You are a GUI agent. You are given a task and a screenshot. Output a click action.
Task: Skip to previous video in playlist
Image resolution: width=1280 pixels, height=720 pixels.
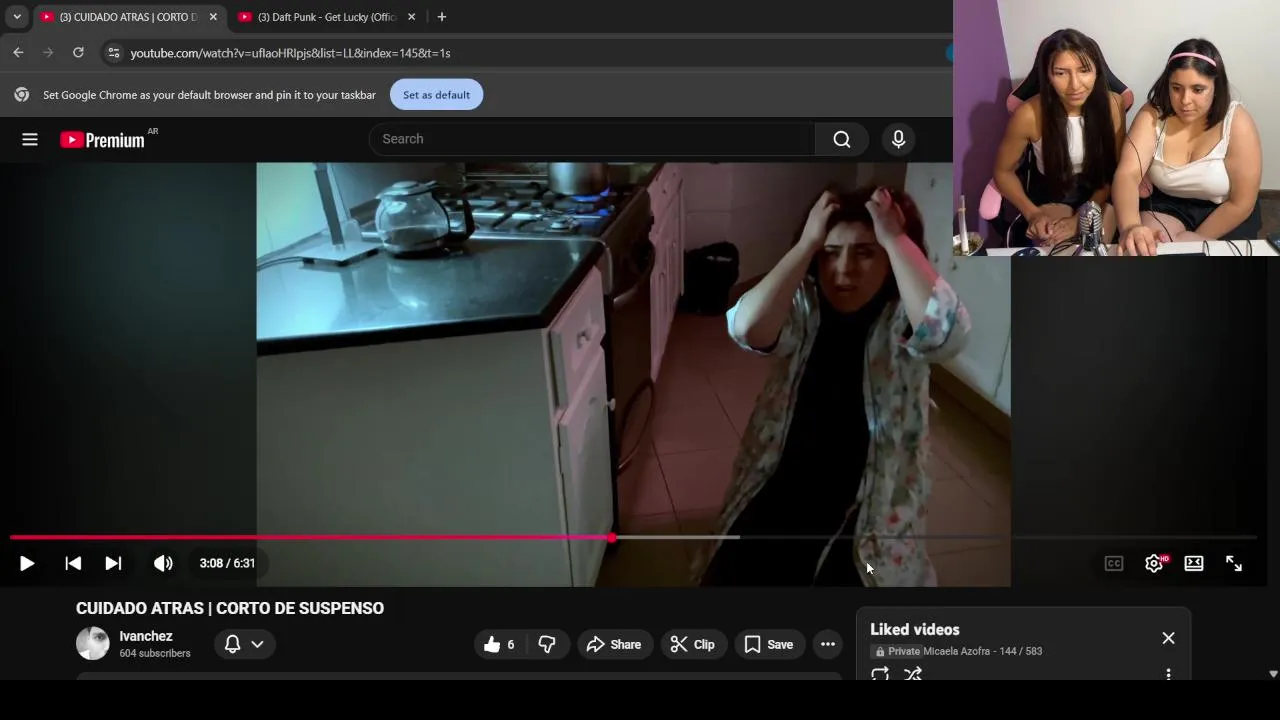[73, 564]
